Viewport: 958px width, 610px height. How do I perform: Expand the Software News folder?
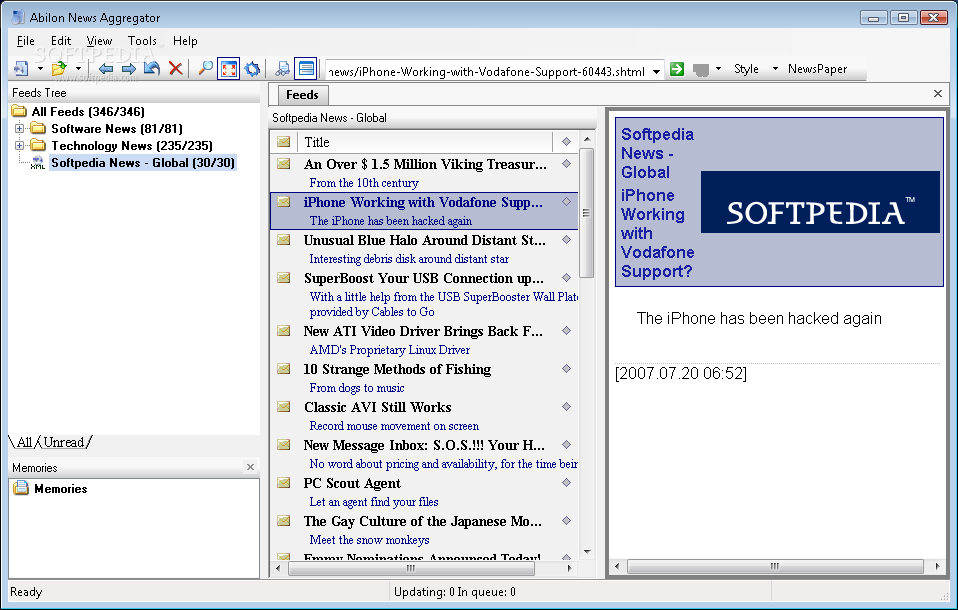click(20, 128)
